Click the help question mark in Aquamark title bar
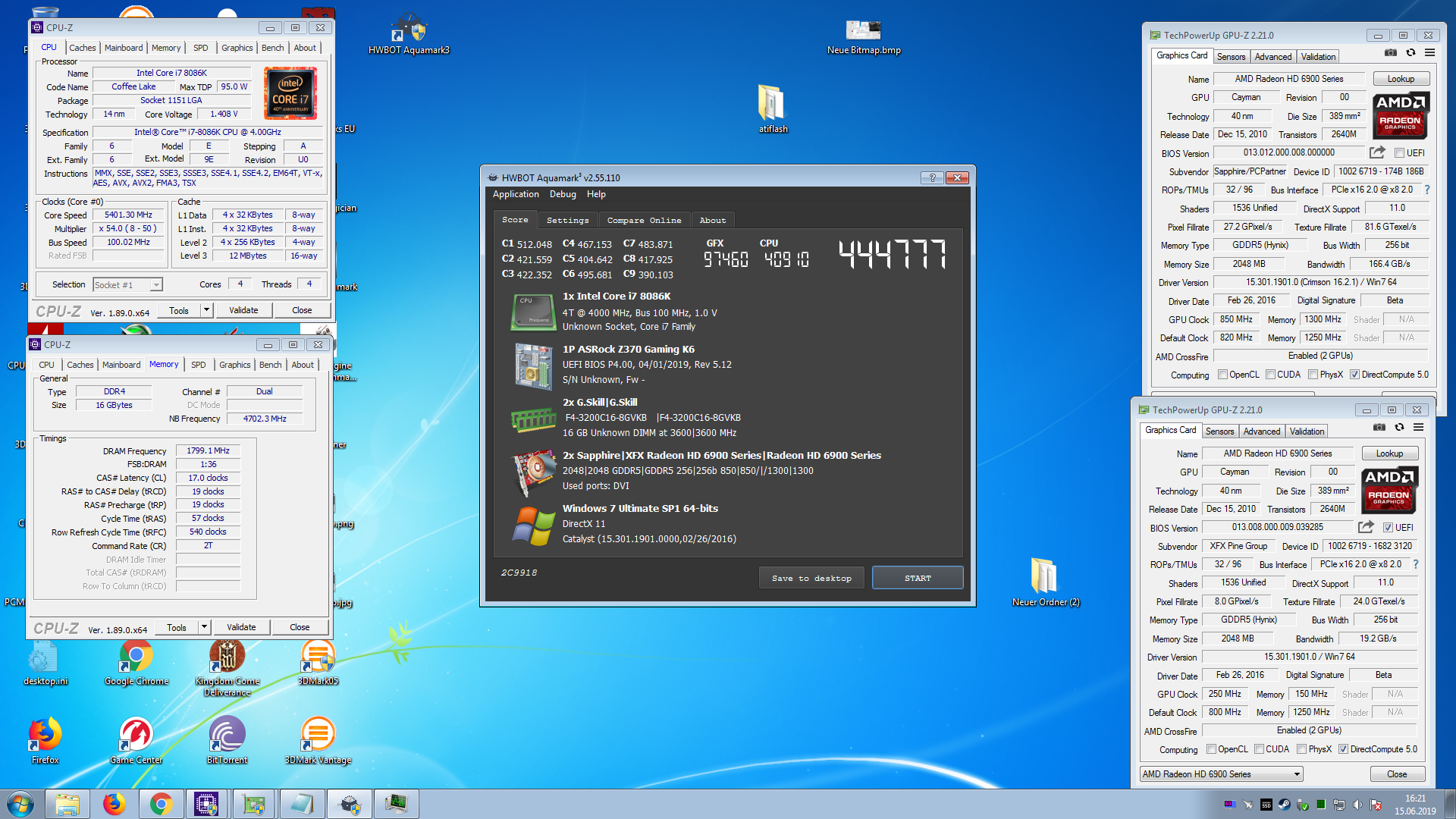 pos(932,177)
